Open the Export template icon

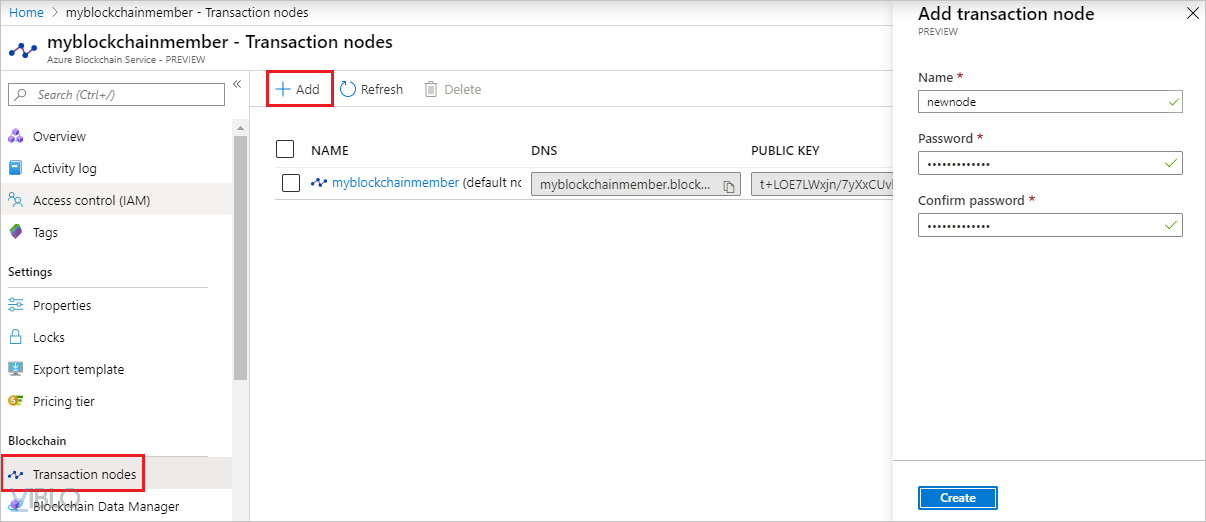(16, 370)
